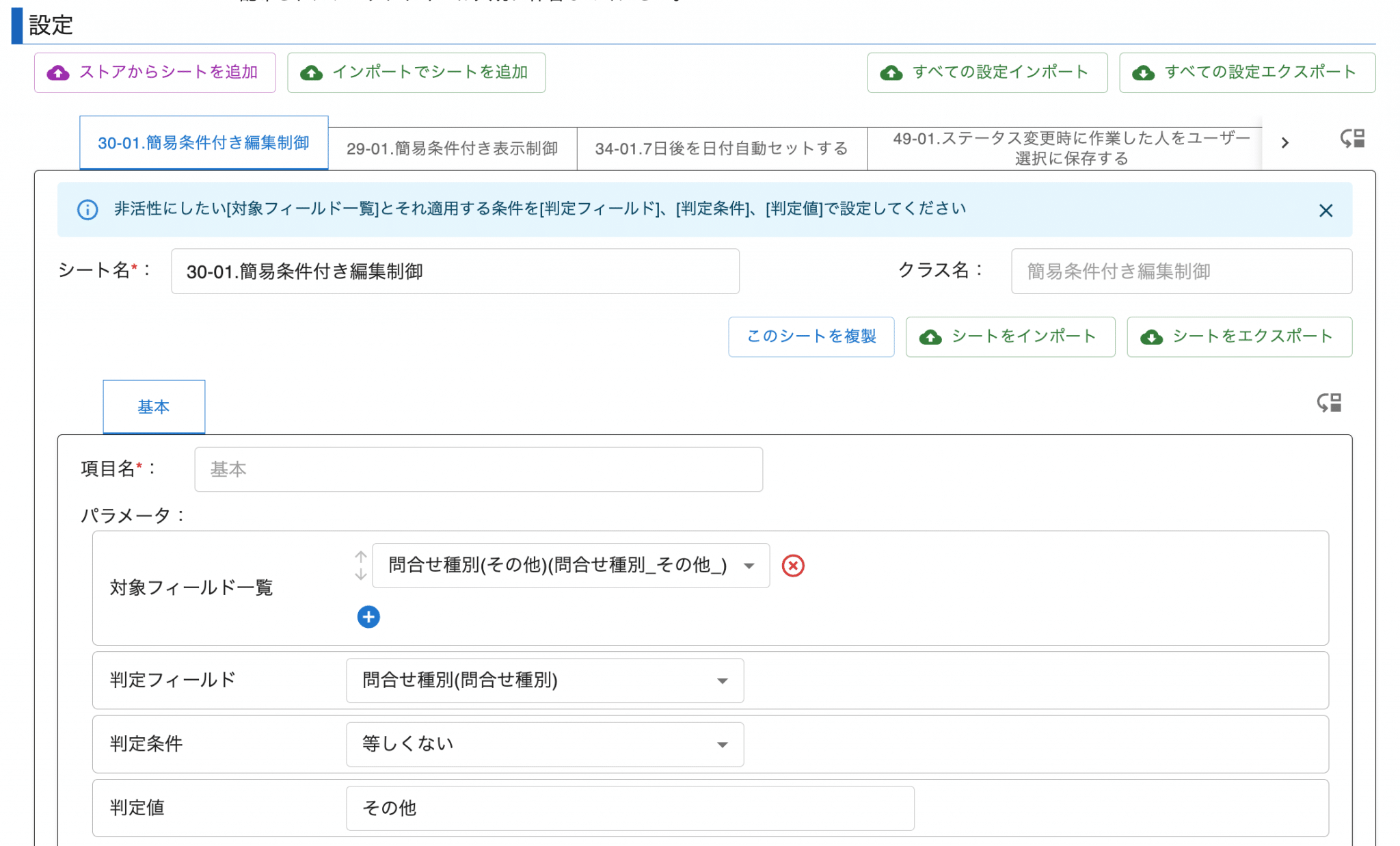Move the target field row down

[361, 574]
